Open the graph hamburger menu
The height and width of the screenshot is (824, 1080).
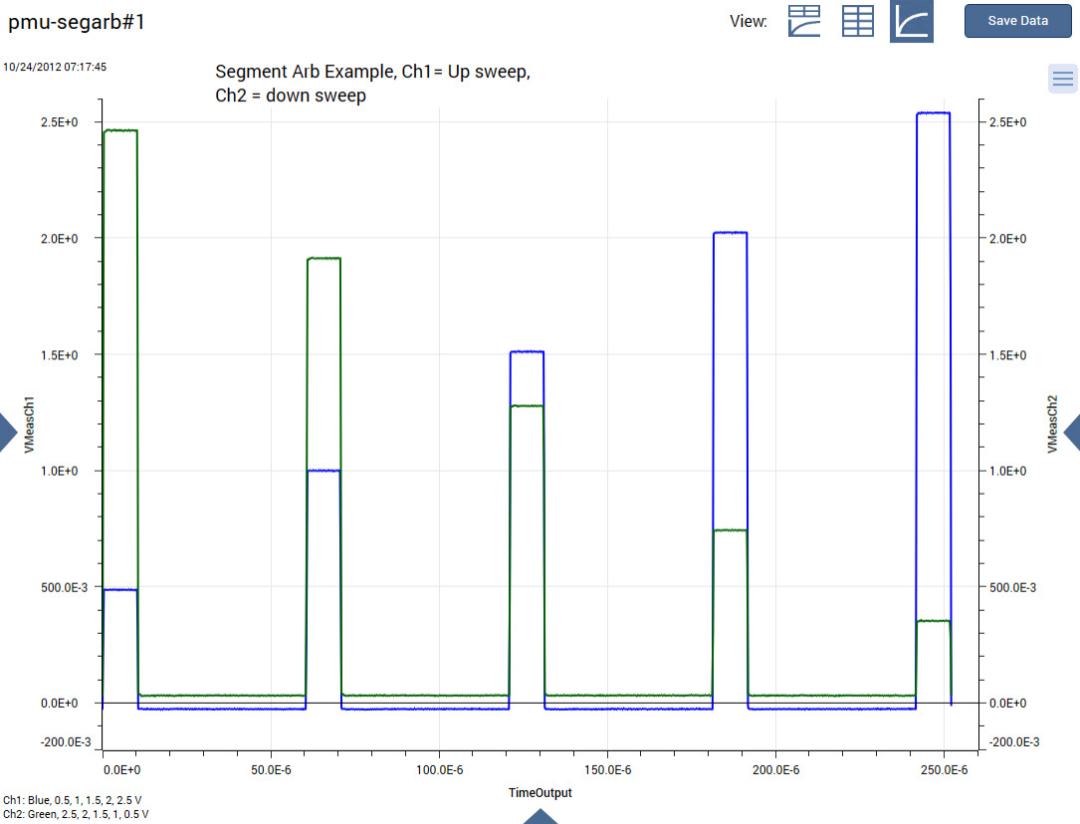[x=1063, y=78]
